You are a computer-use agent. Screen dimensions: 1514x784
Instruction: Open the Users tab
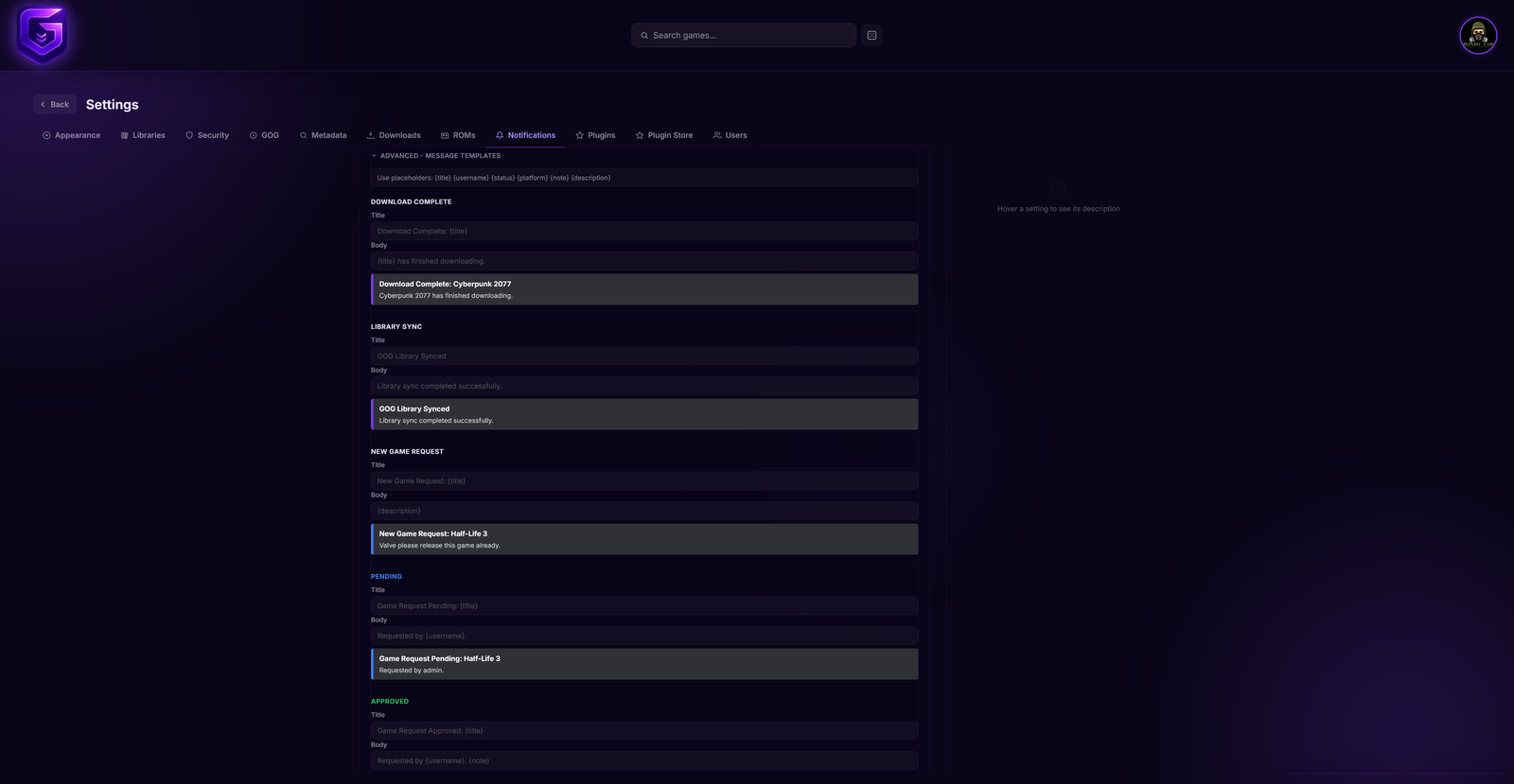[731, 135]
